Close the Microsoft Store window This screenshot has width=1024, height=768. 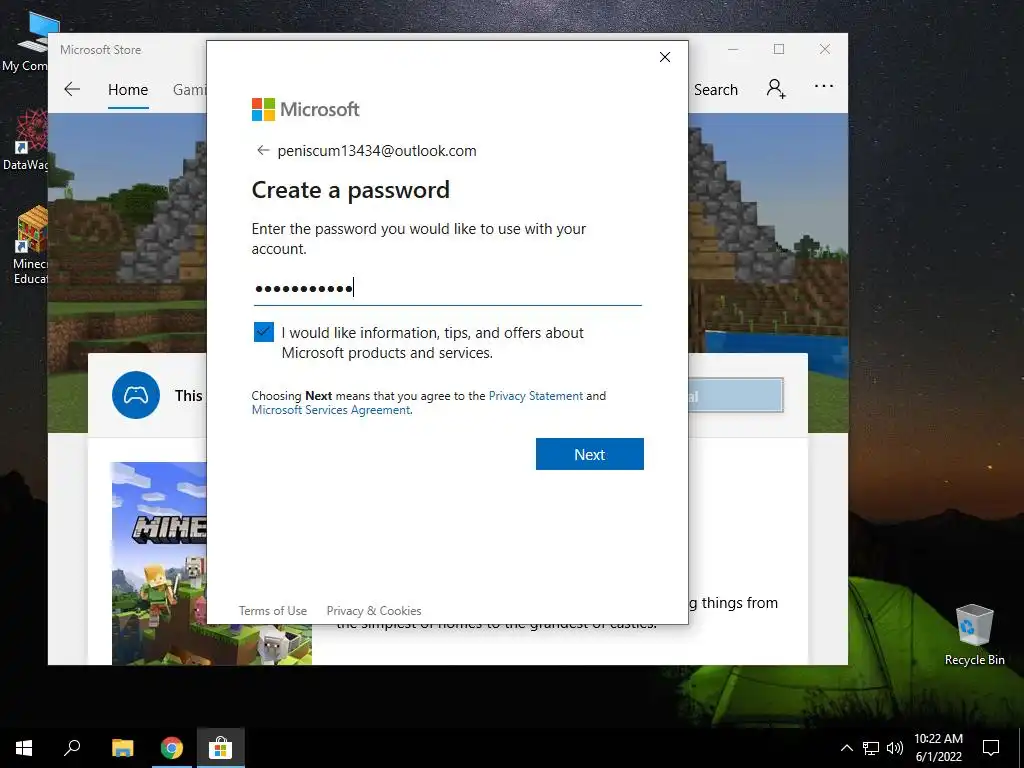point(825,50)
